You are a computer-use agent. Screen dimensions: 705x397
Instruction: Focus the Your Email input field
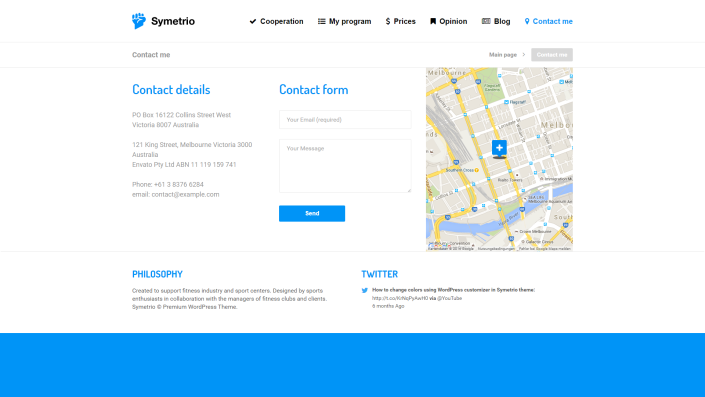click(345, 120)
